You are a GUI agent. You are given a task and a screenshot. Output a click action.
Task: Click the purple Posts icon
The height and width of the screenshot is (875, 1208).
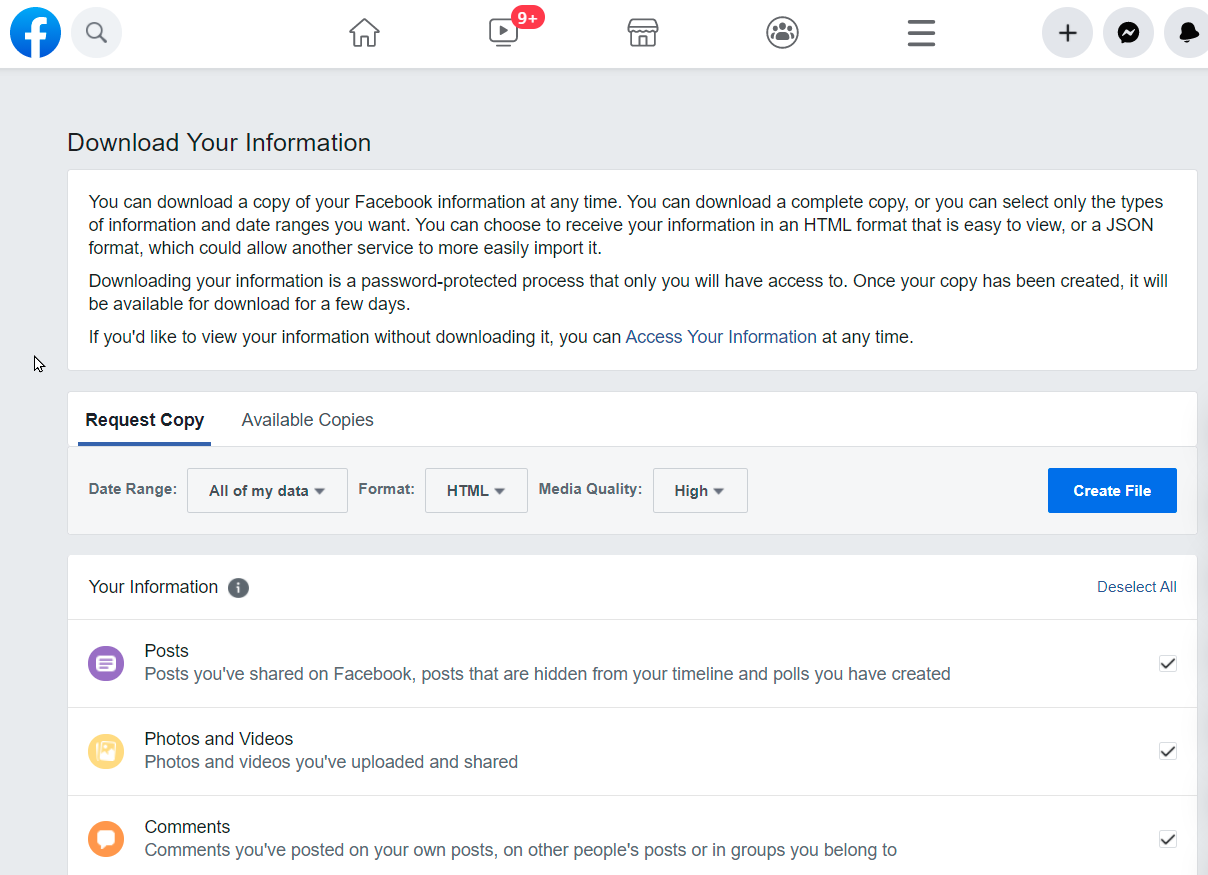click(x=106, y=663)
